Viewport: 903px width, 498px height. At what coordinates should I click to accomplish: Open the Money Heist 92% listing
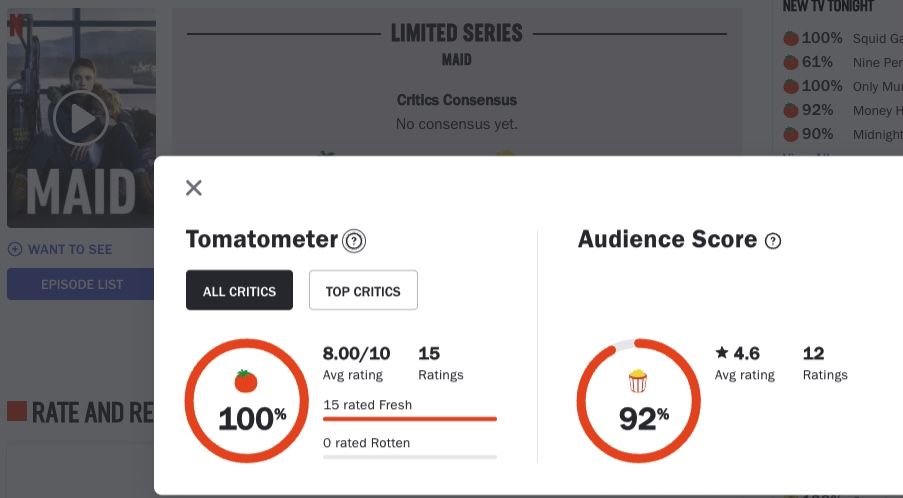(843, 111)
